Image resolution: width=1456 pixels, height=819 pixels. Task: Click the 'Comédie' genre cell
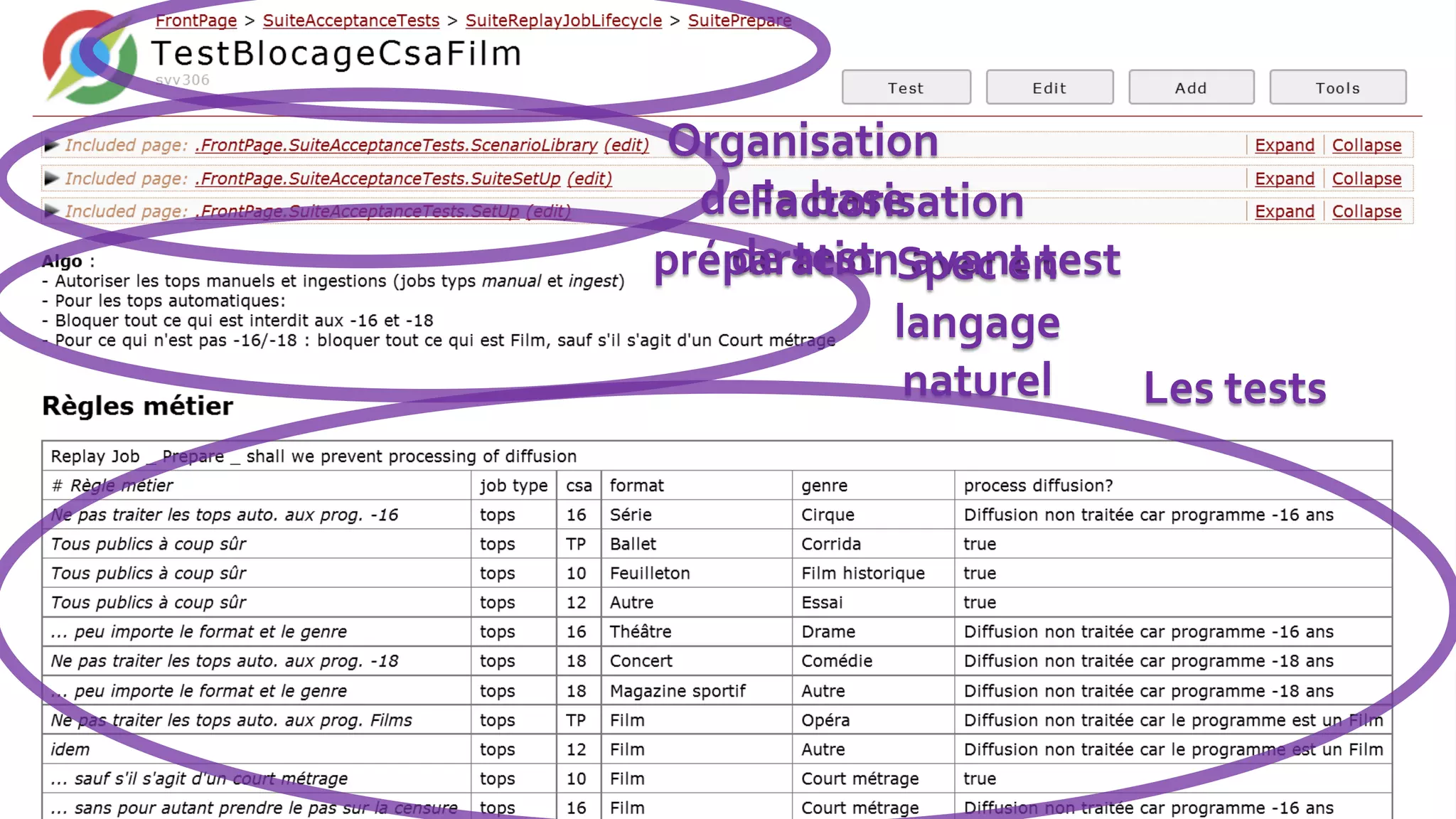[x=873, y=660]
